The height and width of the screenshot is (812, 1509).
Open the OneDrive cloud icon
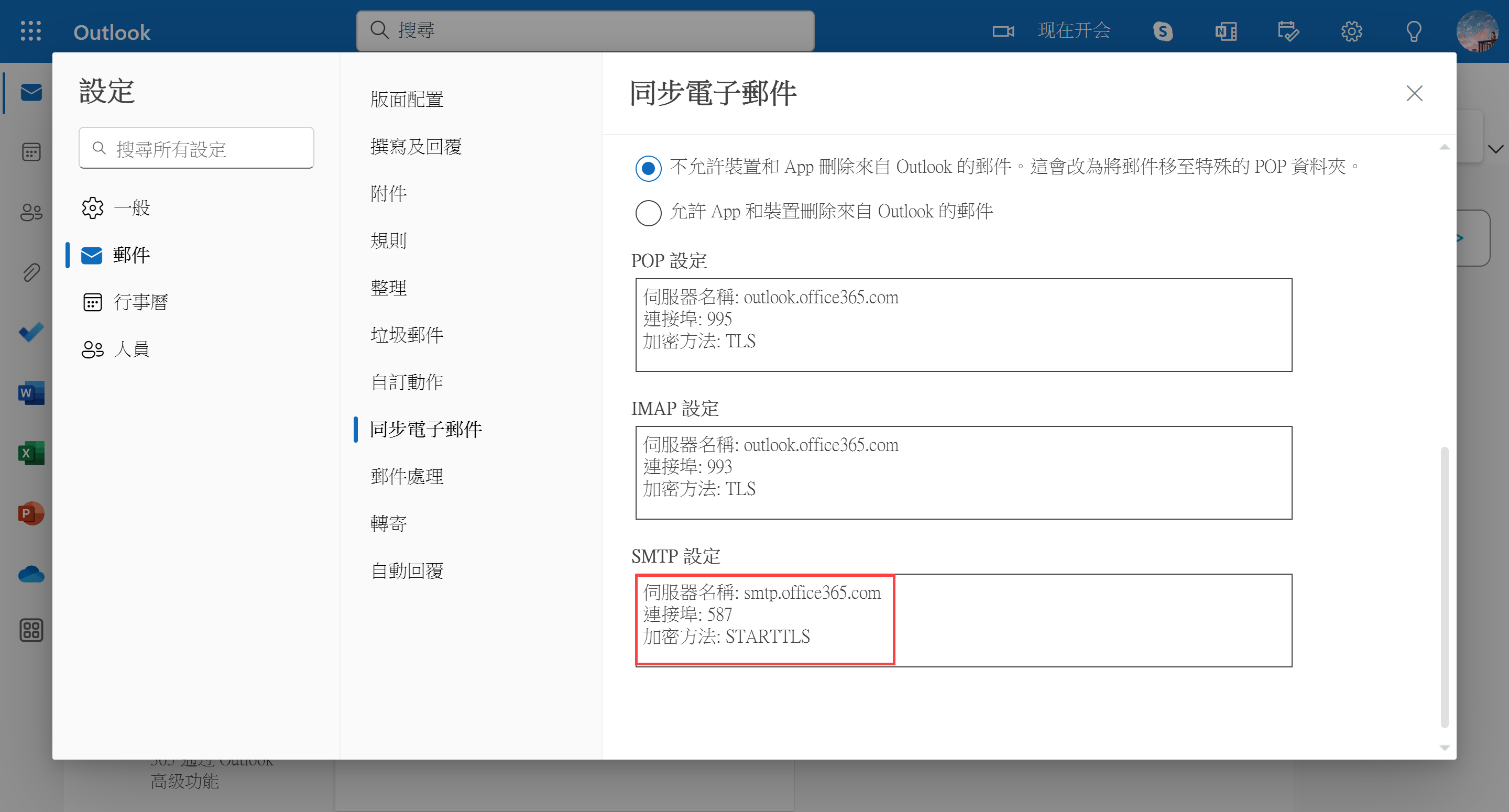pos(31,574)
